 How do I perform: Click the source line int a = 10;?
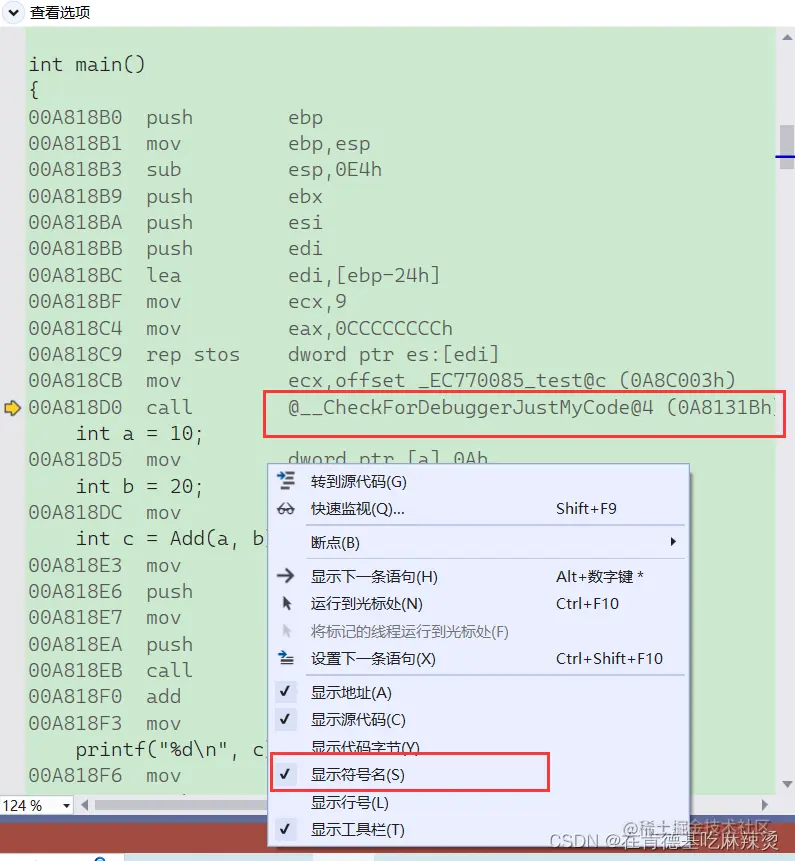[x=139, y=434]
